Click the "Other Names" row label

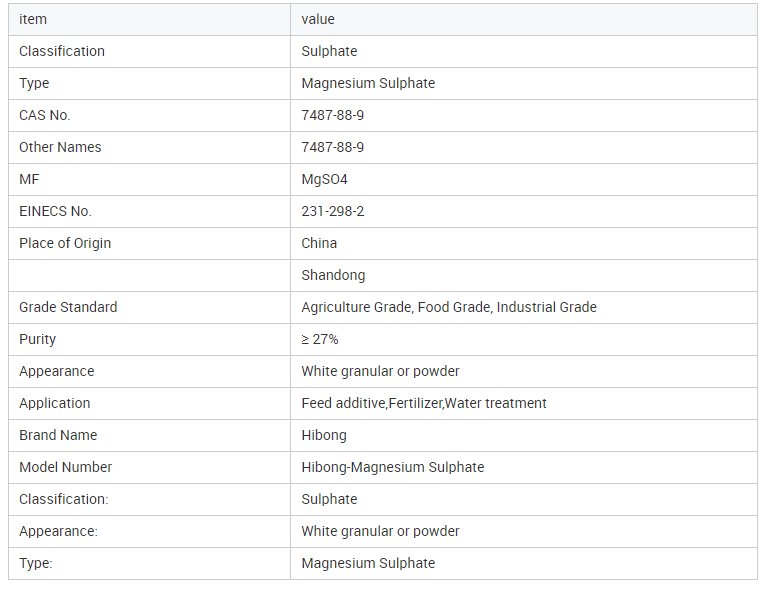tap(60, 147)
